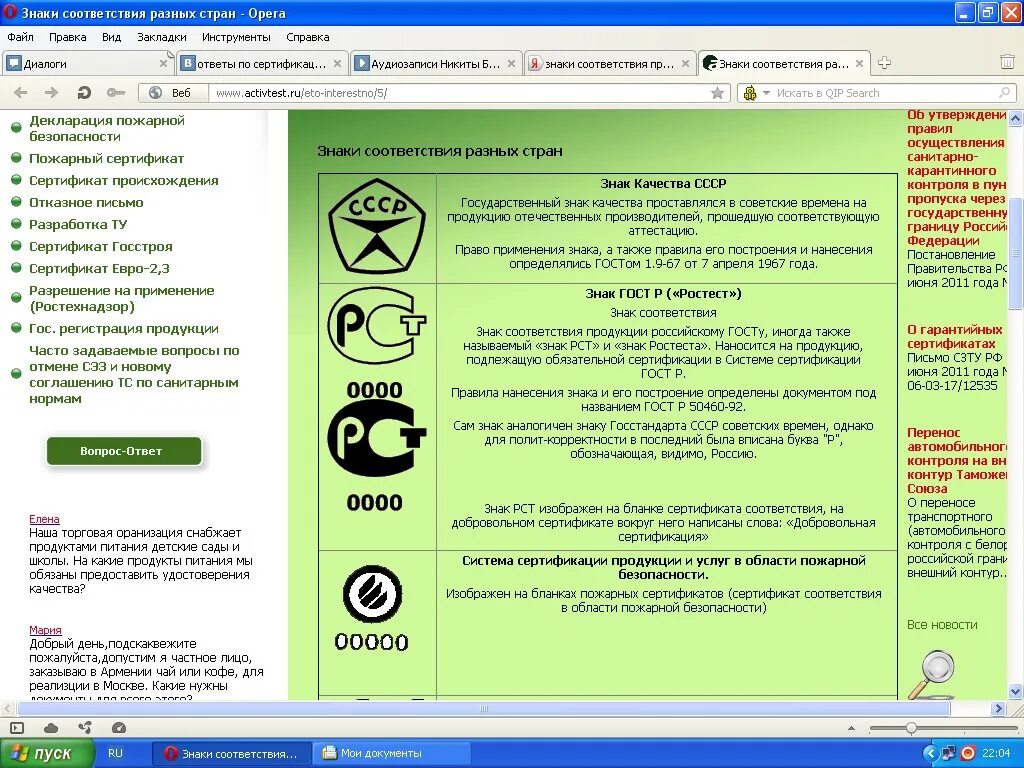Switch to the ответы по сертификац tab
This screenshot has width=1024, height=768.
click(261, 63)
